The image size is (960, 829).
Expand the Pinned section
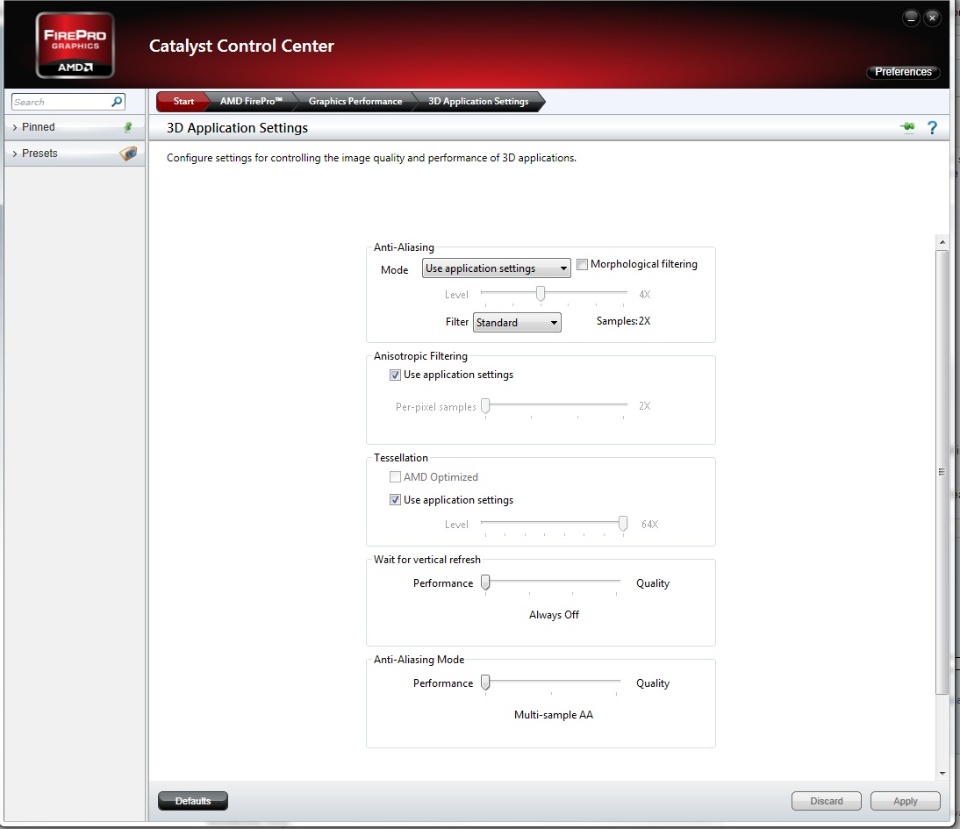[x=75, y=127]
